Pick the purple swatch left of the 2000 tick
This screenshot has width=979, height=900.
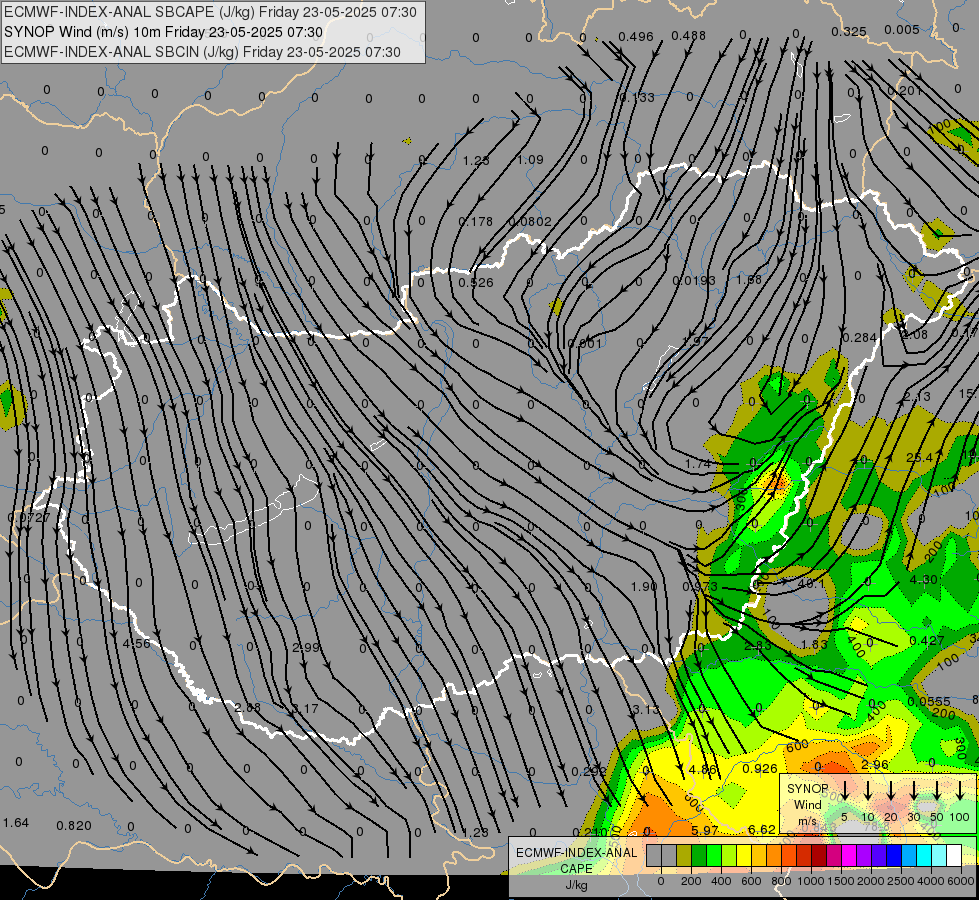click(x=863, y=855)
